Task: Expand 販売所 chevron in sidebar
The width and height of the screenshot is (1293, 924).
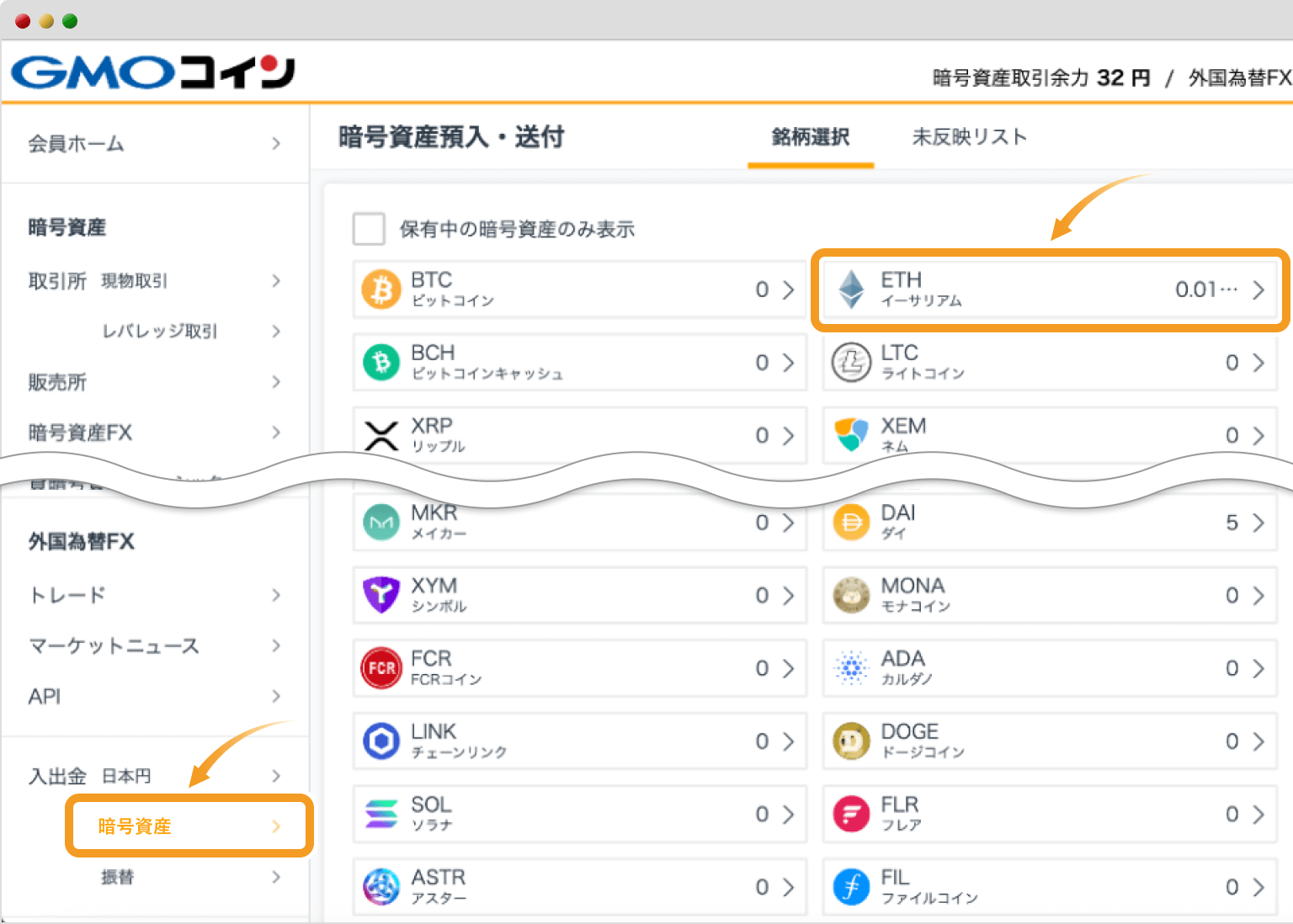Action: [276, 382]
